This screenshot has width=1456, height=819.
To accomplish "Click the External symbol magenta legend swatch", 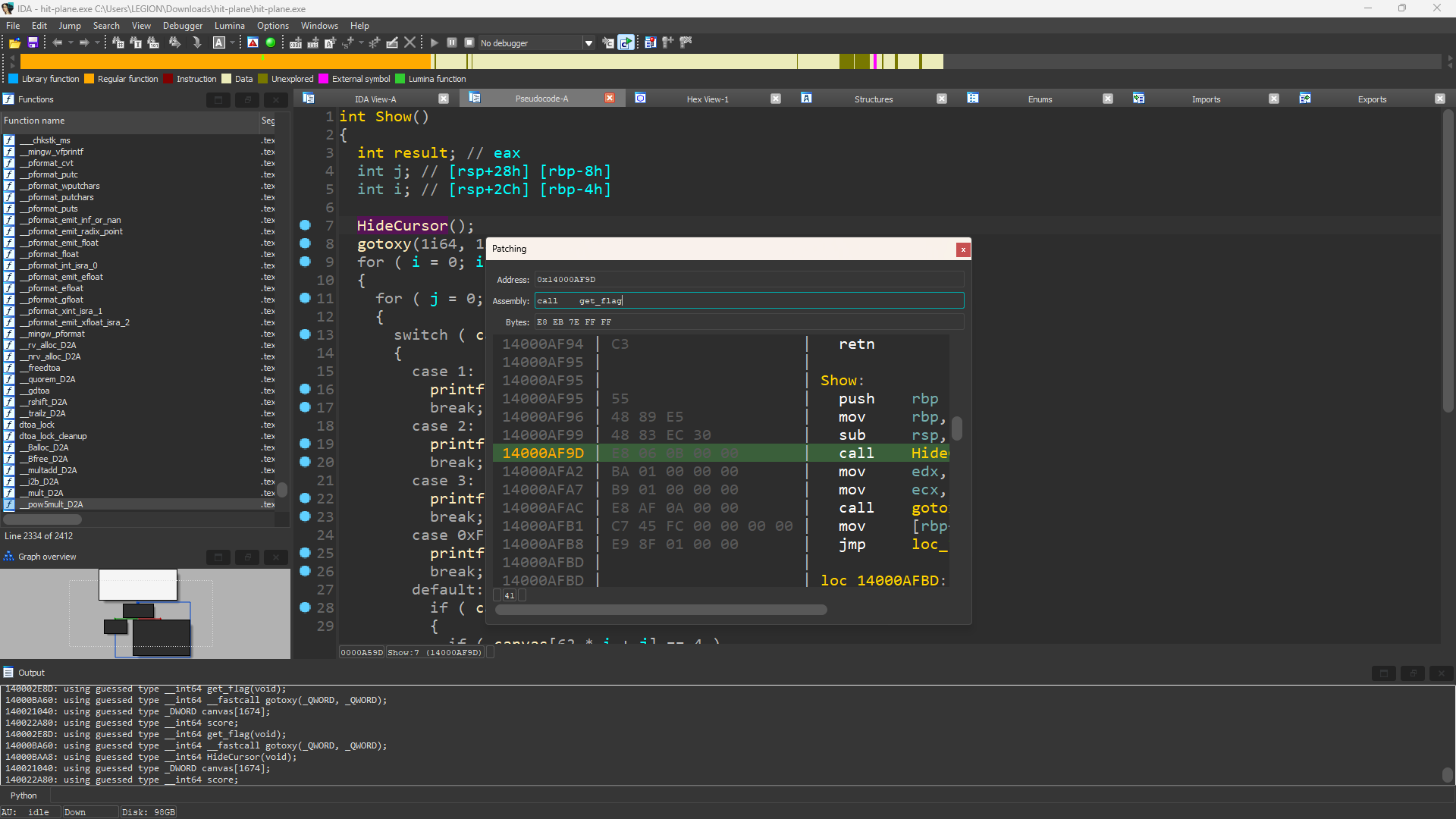I will [x=324, y=79].
